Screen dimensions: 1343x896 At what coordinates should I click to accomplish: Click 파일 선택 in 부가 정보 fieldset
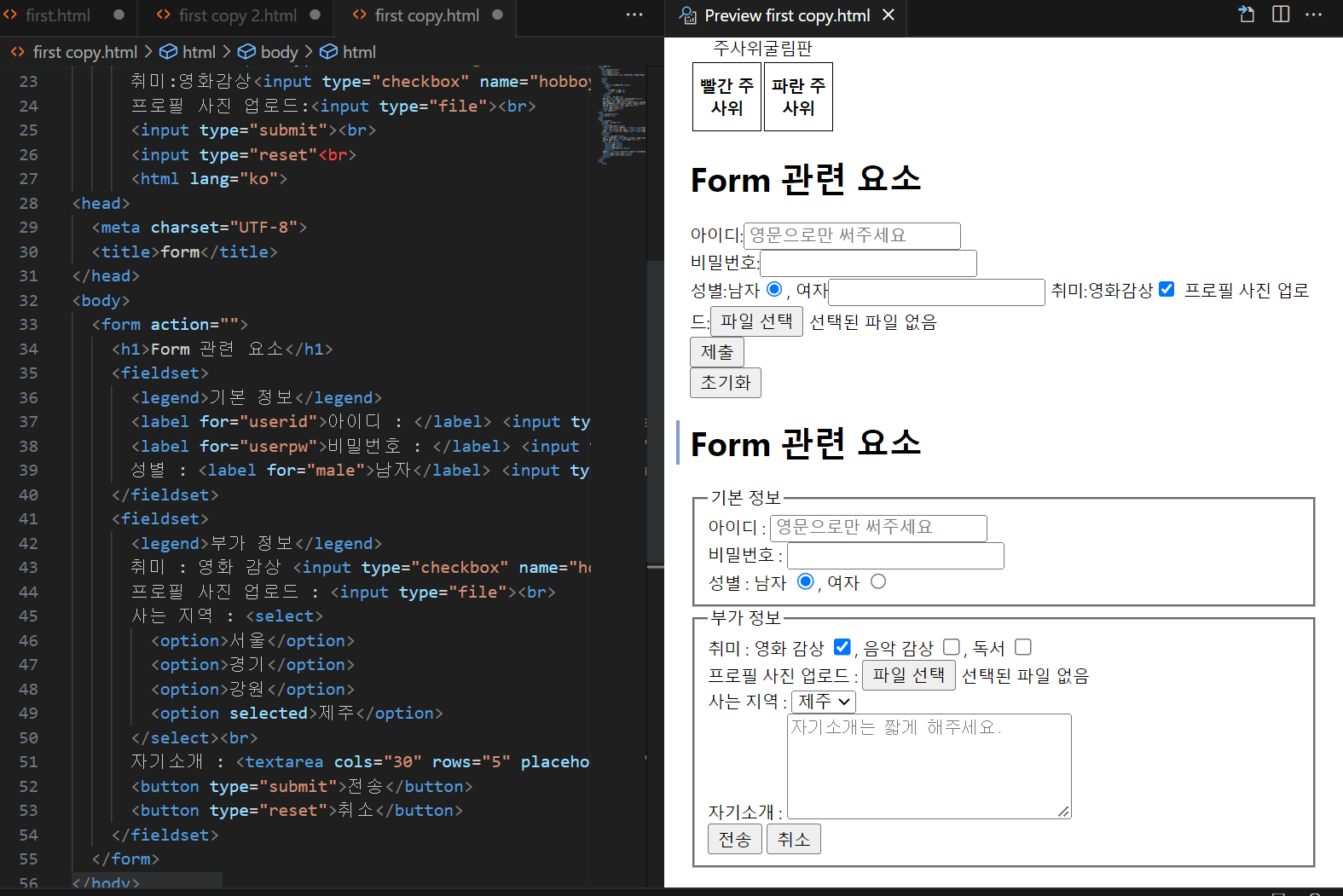909,675
